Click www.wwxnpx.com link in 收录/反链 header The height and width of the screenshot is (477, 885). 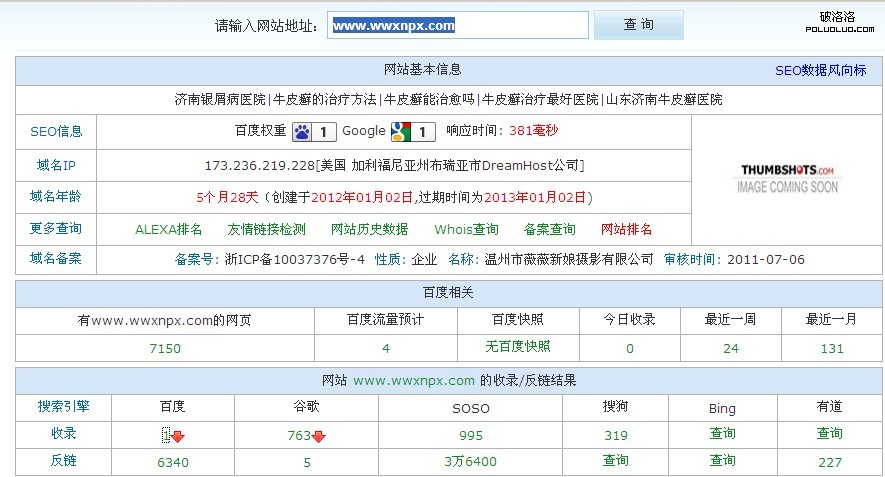(413, 381)
